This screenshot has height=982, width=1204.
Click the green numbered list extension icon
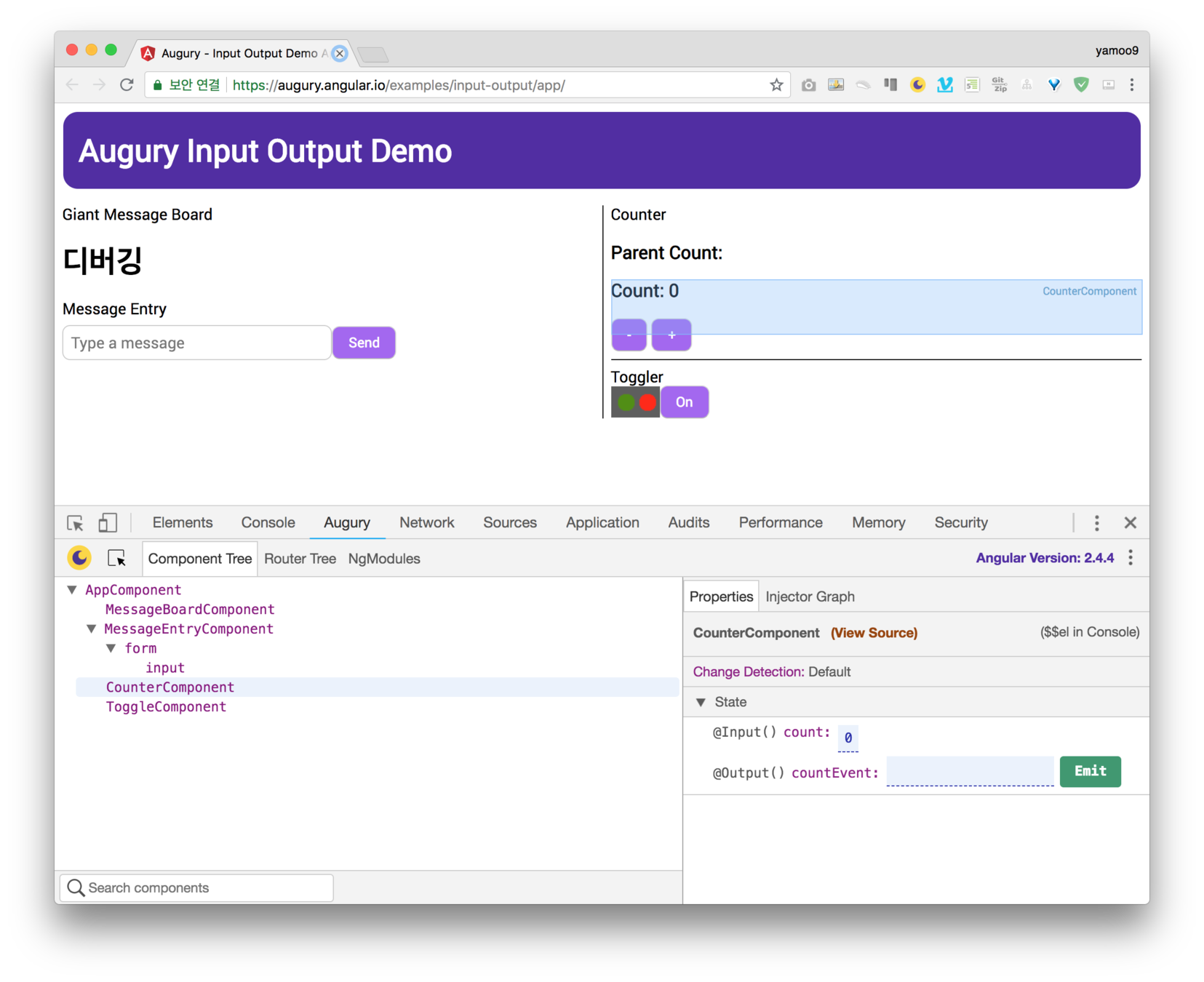pyautogui.click(x=972, y=85)
